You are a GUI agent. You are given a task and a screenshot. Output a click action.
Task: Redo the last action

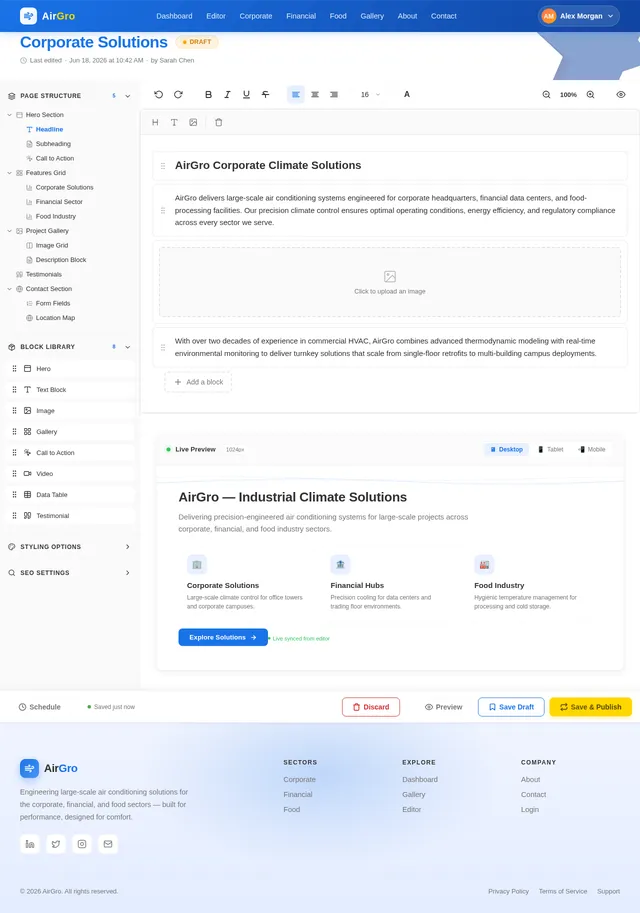[x=178, y=94]
